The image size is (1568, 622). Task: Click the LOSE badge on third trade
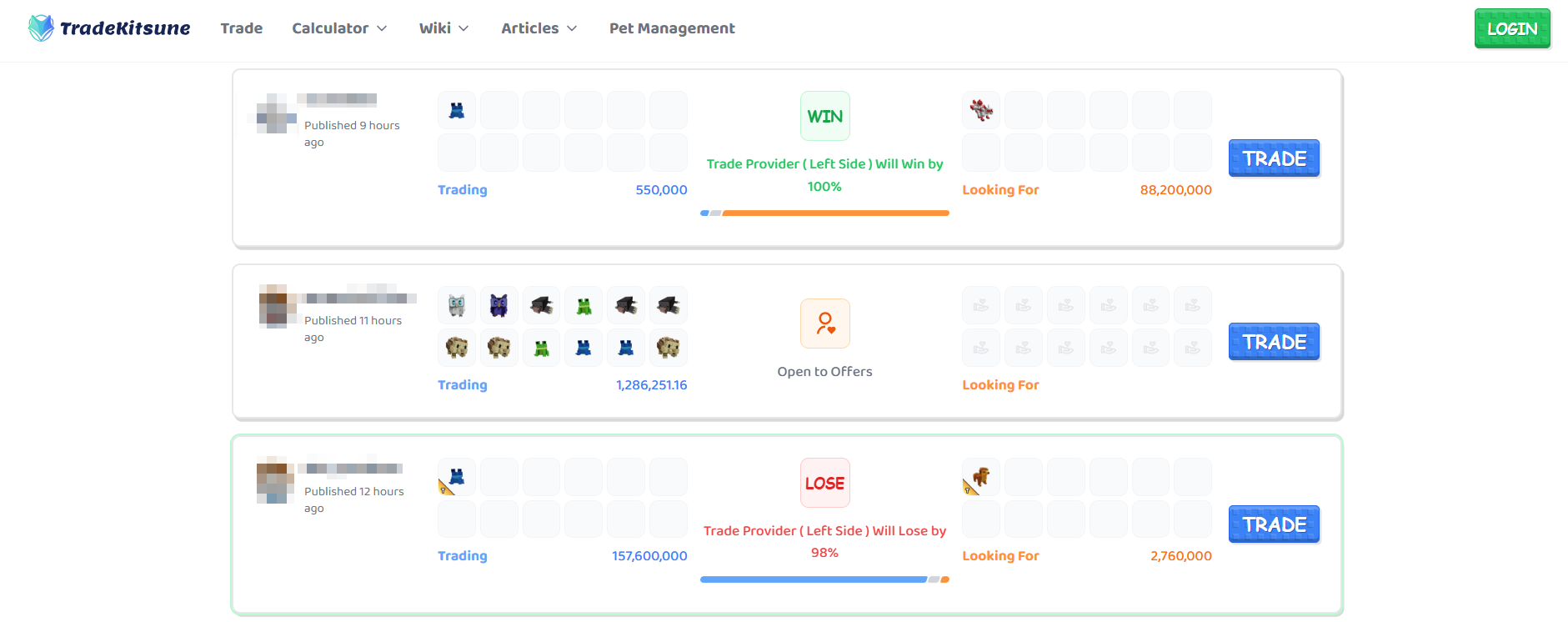click(x=825, y=483)
